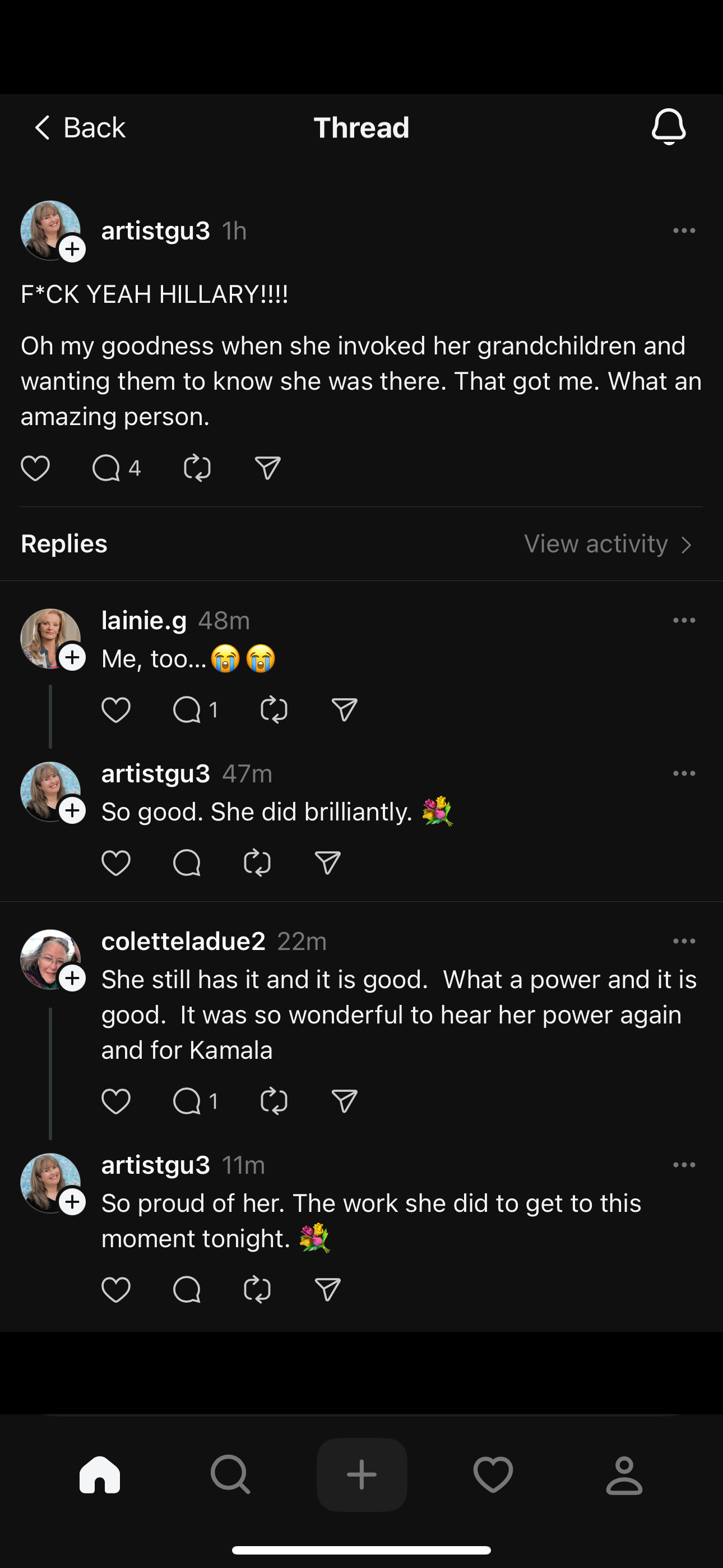Open the Profile tab

coord(624,1475)
